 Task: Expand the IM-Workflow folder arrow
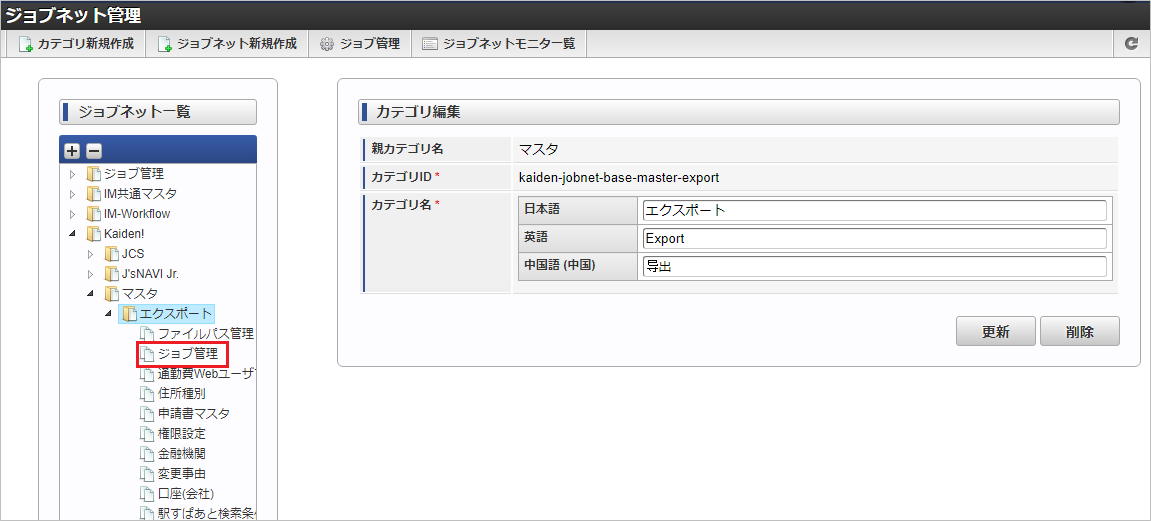tap(72, 214)
